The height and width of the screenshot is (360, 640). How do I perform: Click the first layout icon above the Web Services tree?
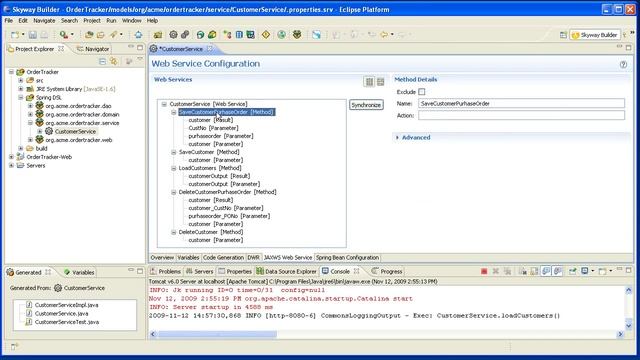click(x=369, y=82)
